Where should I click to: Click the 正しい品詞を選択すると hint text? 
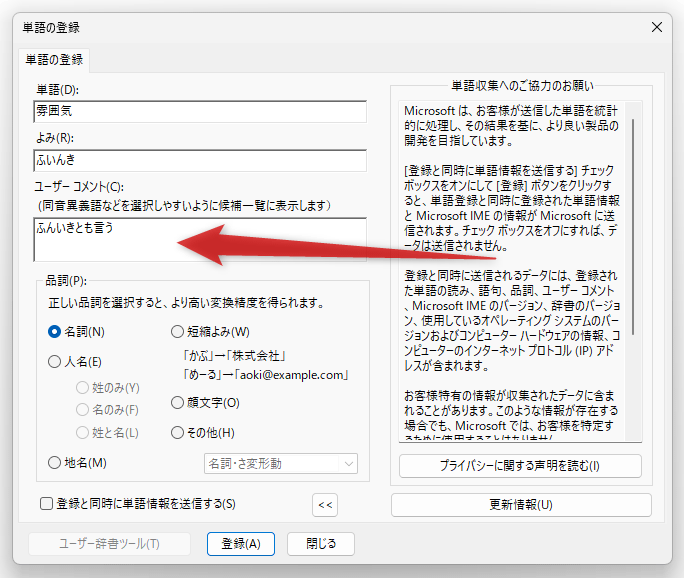pos(186,303)
